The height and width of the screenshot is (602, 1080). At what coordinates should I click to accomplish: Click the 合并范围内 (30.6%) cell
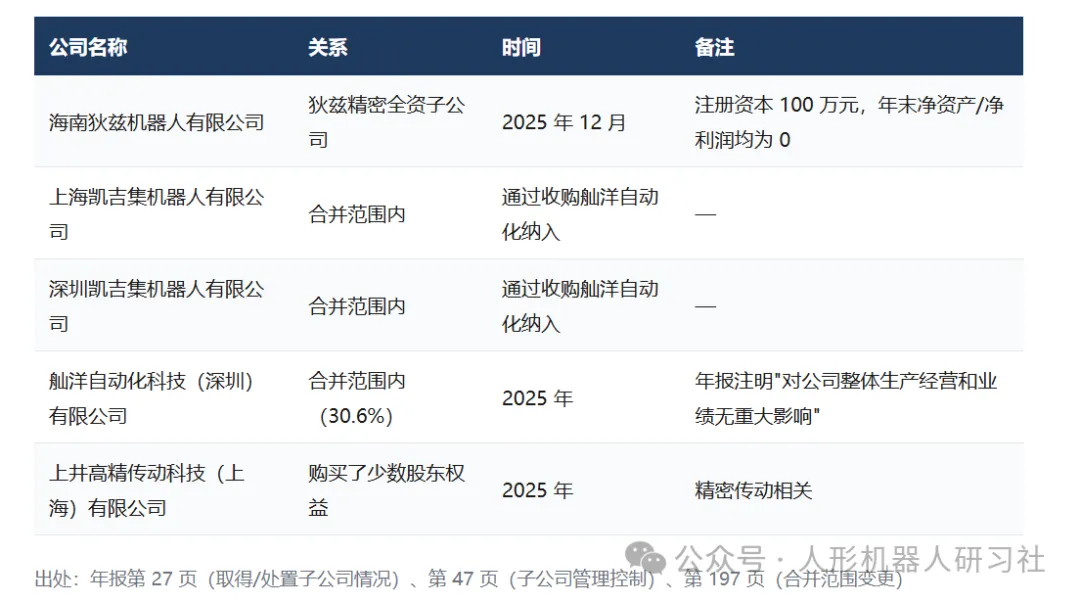coord(357,398)
